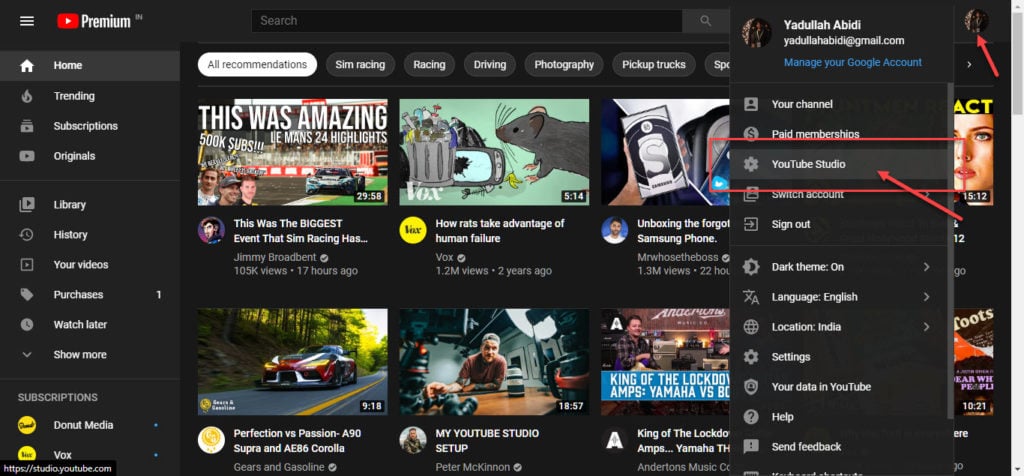1024x476 pixels.
Task: Click the search magnifier button
Action: [x=705, y=21]
